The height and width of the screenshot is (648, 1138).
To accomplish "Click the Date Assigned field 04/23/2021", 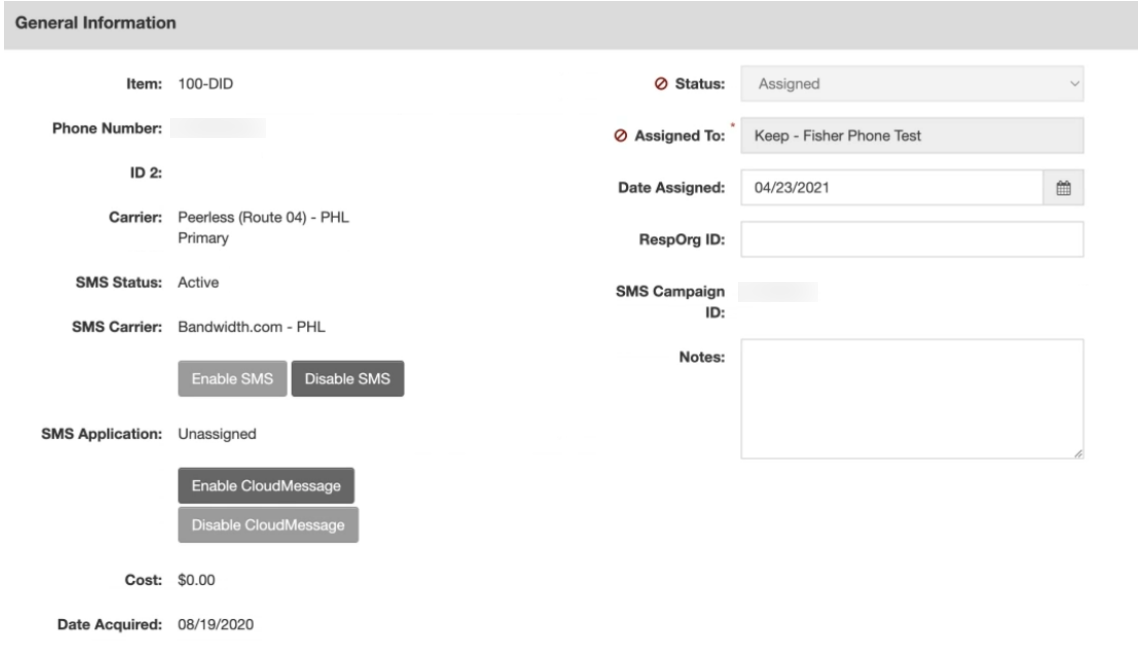I will click(x=892, y=188).
